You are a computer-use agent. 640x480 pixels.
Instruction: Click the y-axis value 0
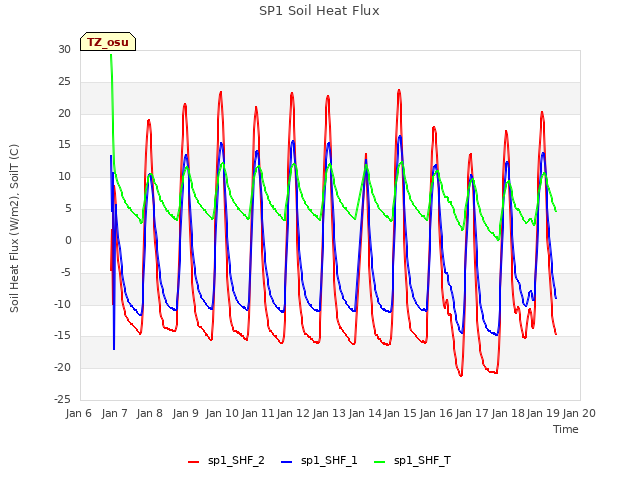click(x=68, y=240)
